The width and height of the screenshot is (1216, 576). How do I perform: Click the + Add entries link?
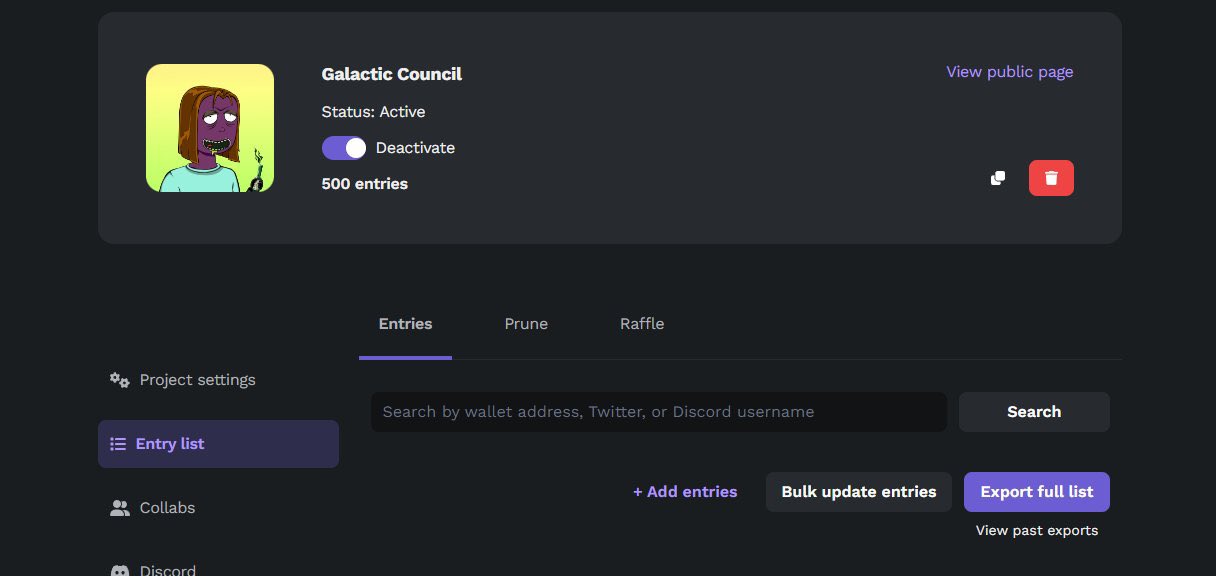coord(685,492)
